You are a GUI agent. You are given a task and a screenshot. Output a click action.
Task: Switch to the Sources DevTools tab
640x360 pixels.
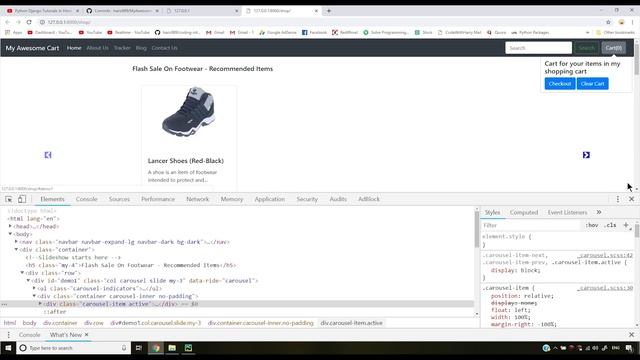coord(119,199)
